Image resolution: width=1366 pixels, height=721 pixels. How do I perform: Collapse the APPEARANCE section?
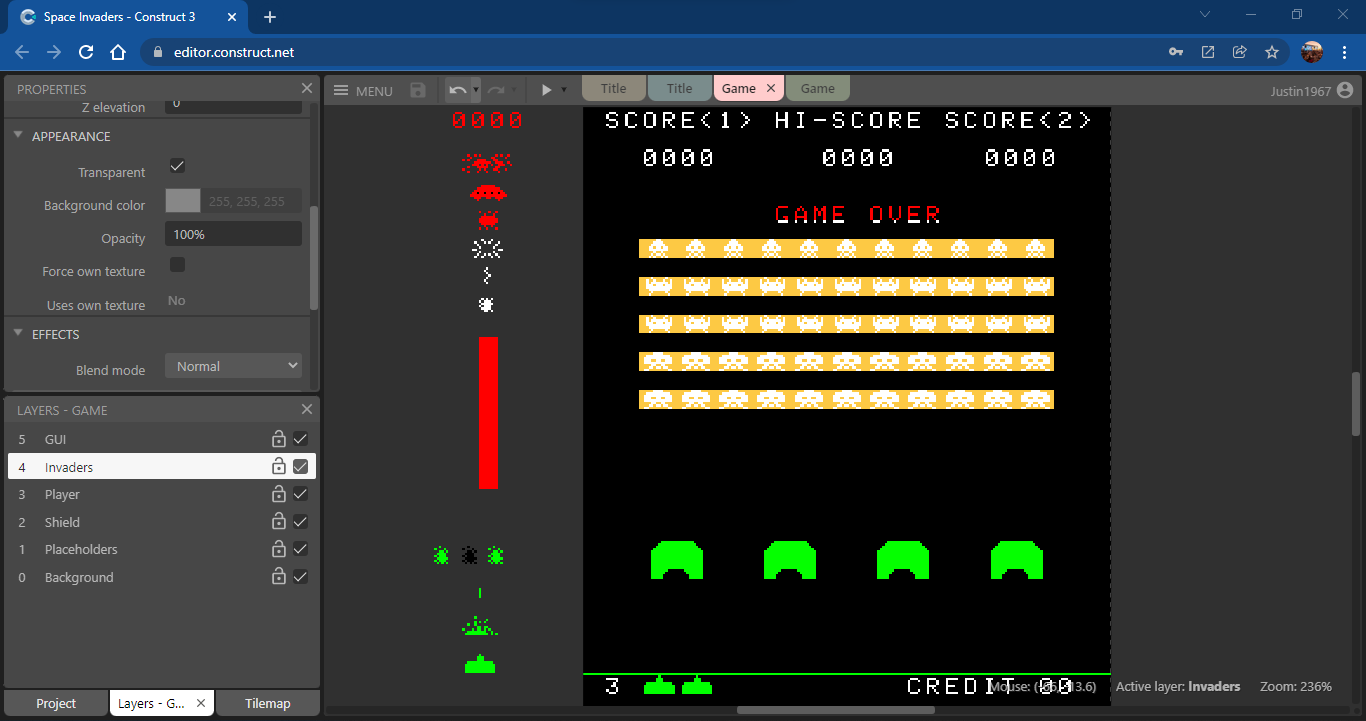(x=18, y=135)
